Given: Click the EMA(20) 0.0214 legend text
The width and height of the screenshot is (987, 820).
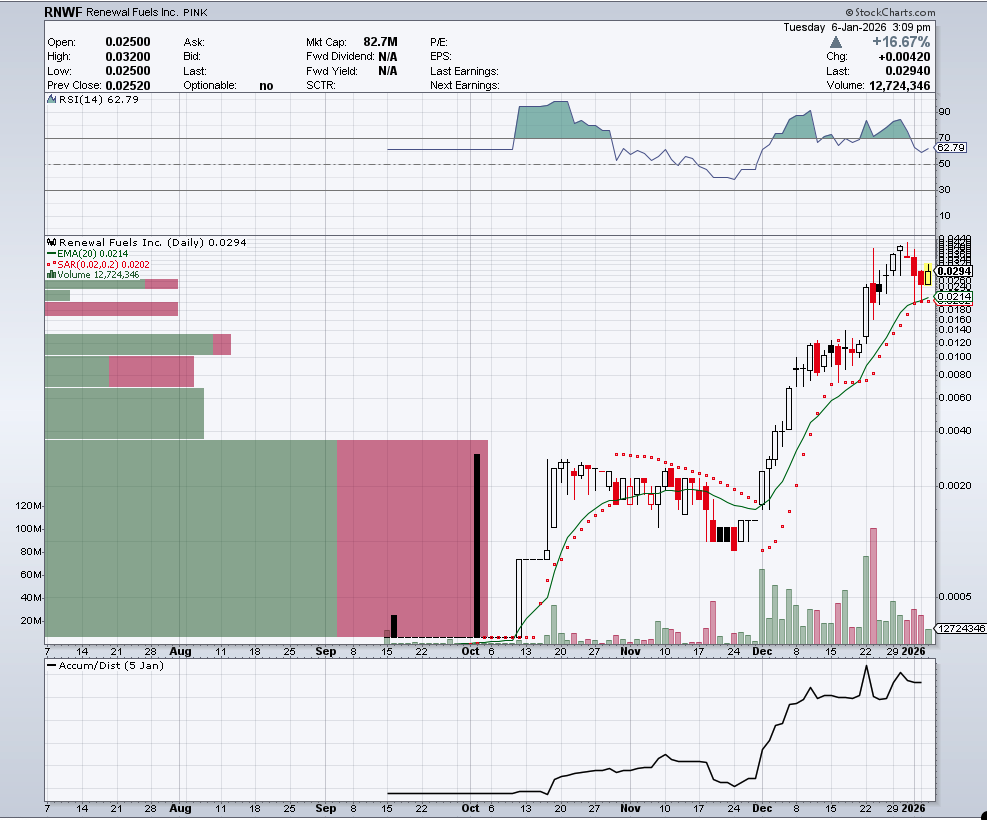Looking at the screenshot, I should pos(93,254).
